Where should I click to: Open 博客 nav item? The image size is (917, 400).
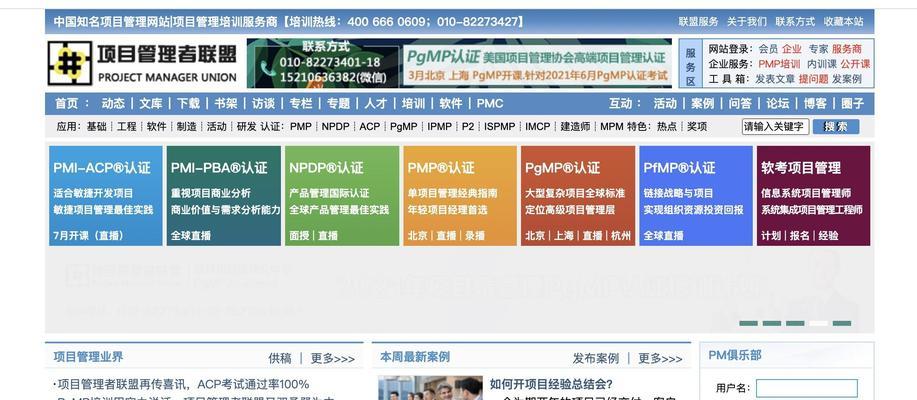point(815,104)
